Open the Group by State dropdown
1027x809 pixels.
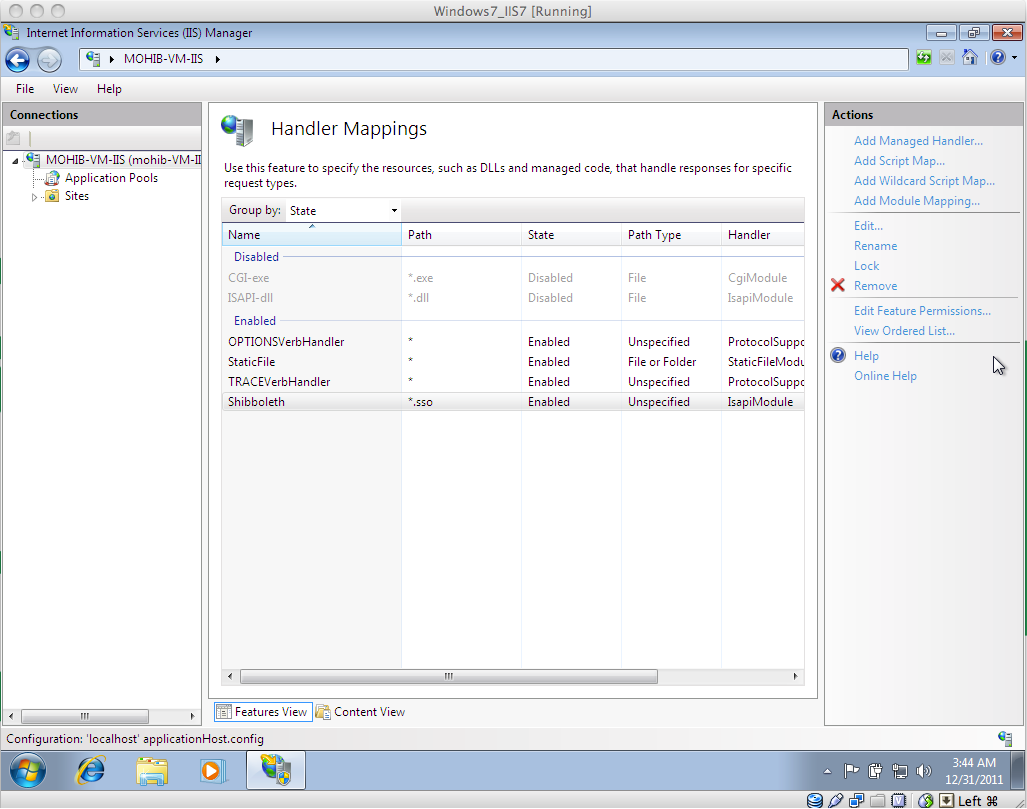coord(343,211)
